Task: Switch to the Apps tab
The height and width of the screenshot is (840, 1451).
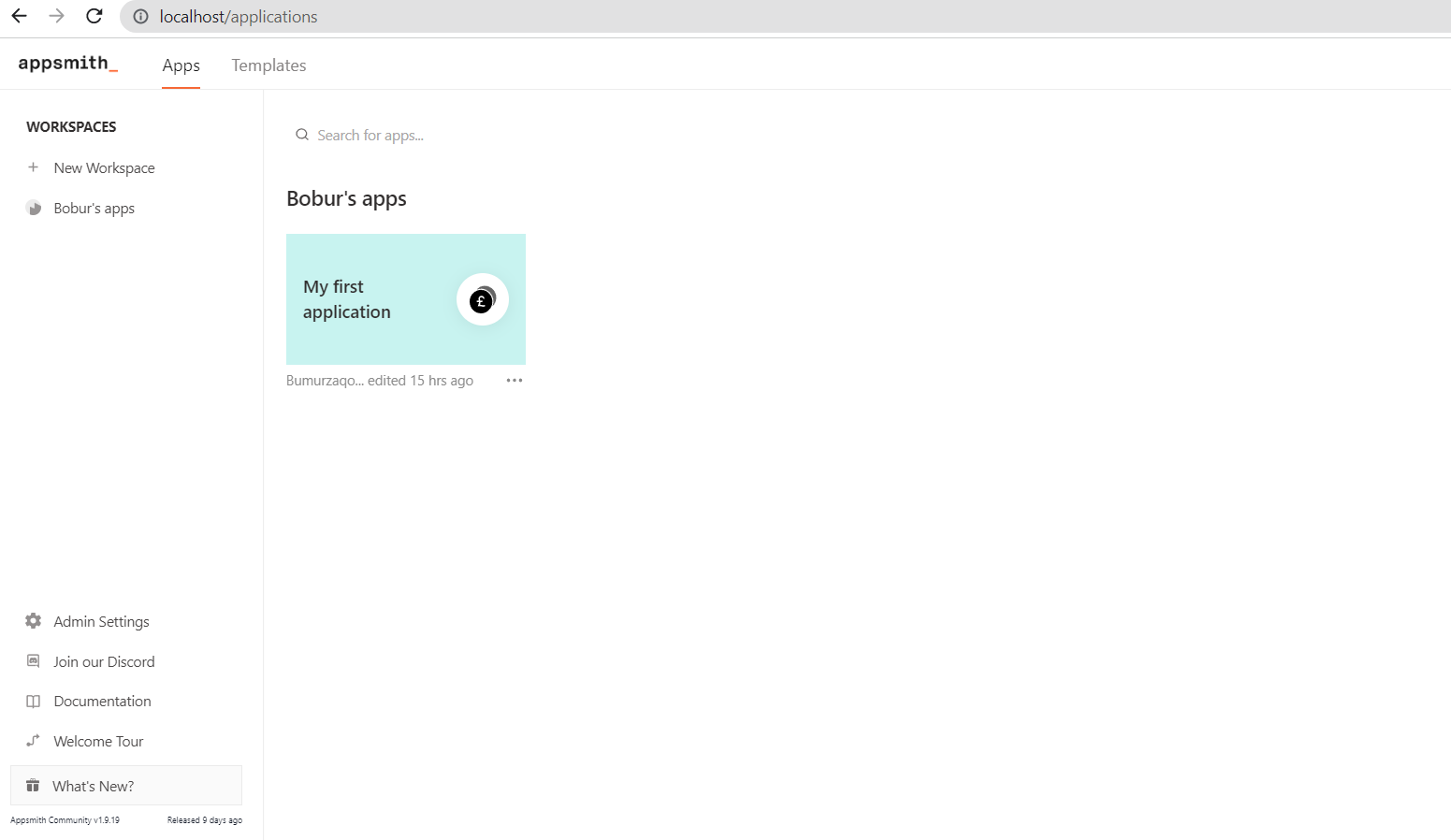Action: pyautogui.click(x=181, y=65)
